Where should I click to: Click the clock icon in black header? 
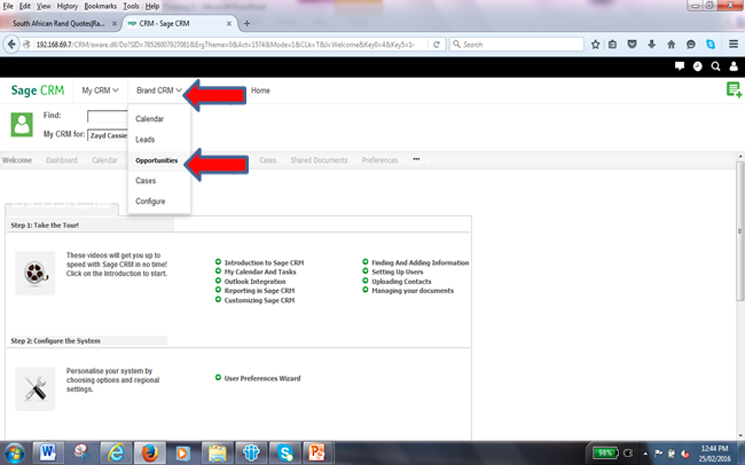coord(697,66)
